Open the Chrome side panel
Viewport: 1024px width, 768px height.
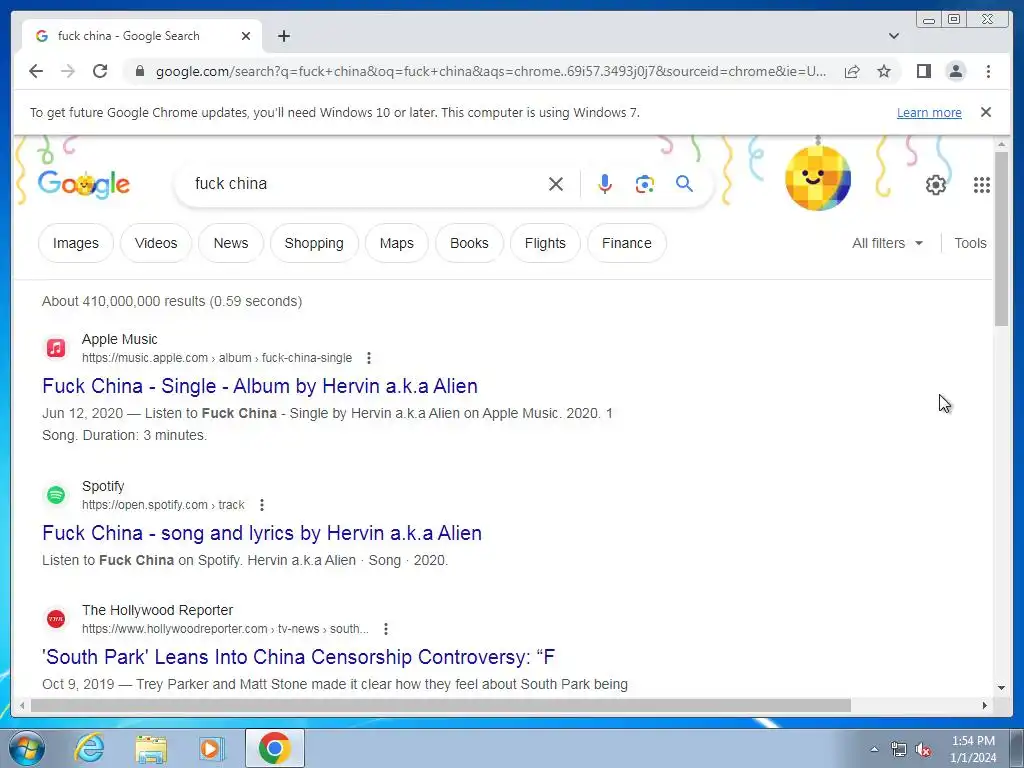[923, 71]
